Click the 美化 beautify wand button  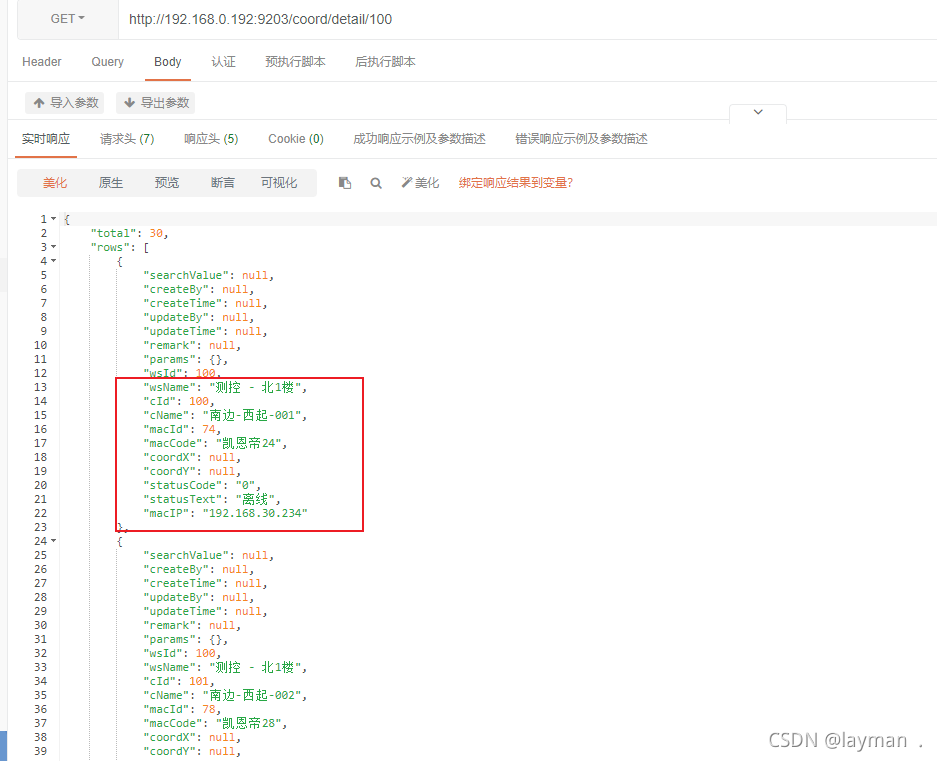(x=420, y=183)
